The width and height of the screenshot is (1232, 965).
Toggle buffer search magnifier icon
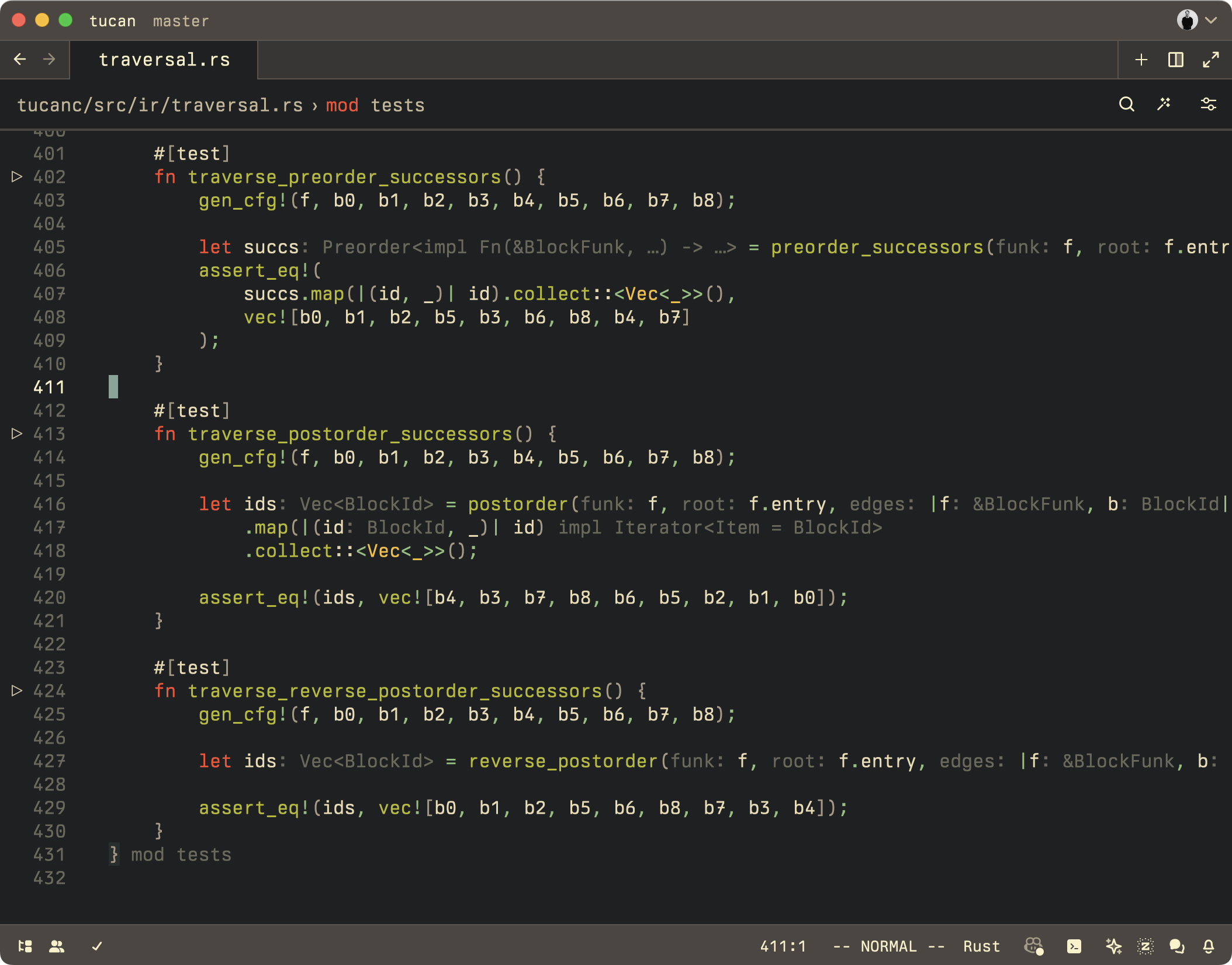[x=1126, y=105]
